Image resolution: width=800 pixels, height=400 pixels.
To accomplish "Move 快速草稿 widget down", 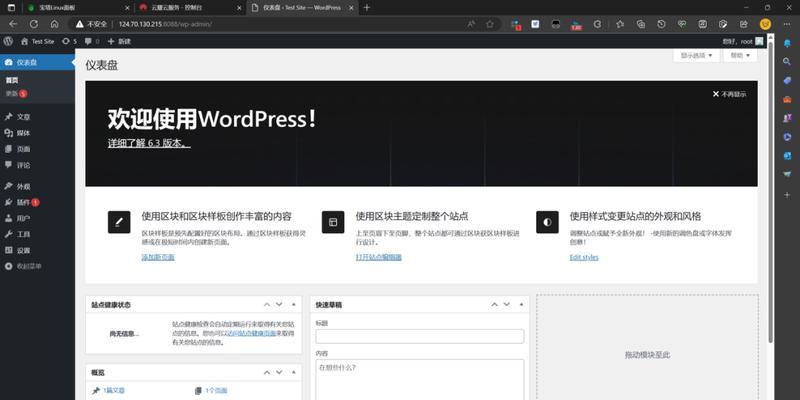I will 507,305.
